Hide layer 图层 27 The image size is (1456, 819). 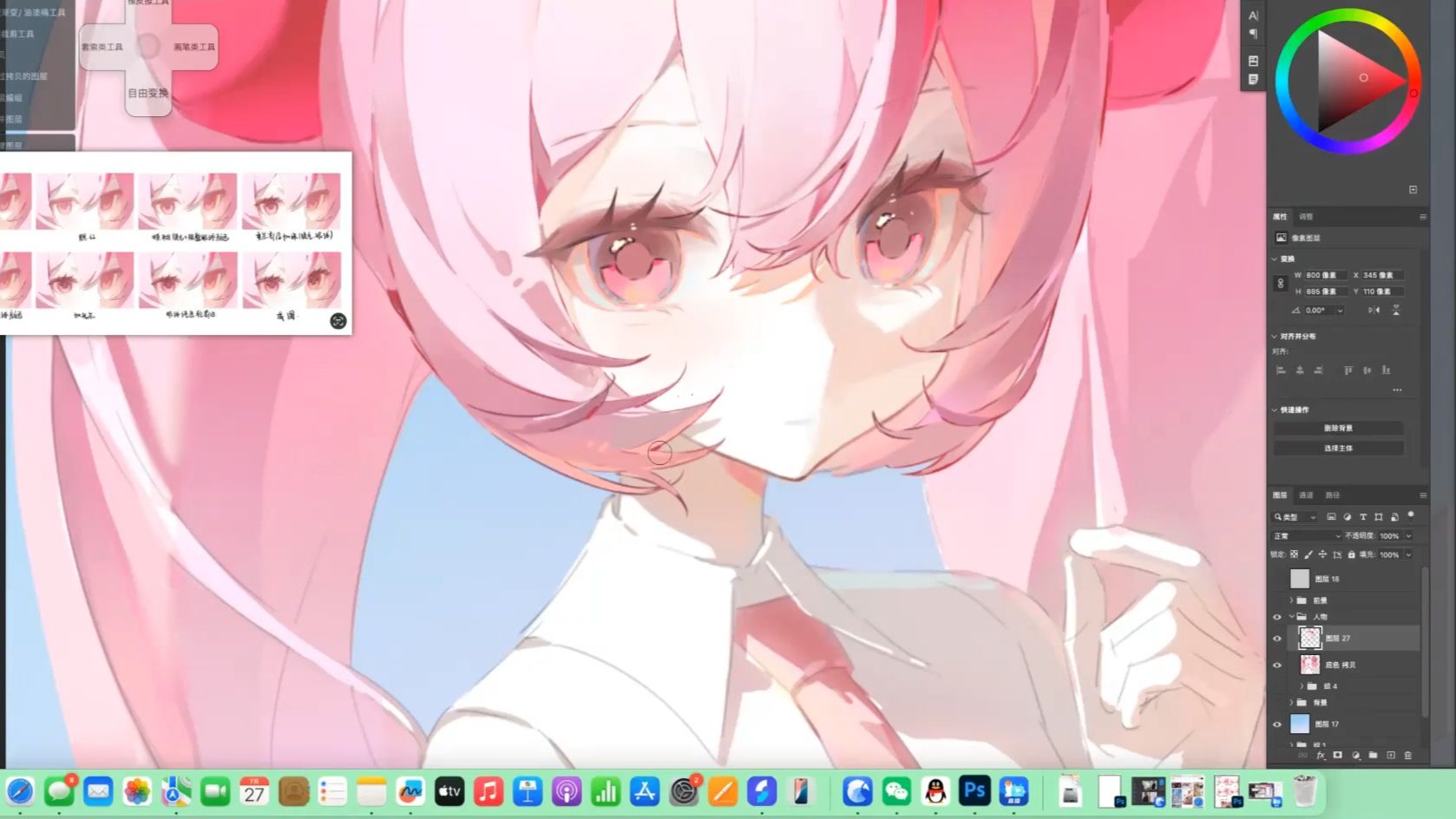[1276, 639]
